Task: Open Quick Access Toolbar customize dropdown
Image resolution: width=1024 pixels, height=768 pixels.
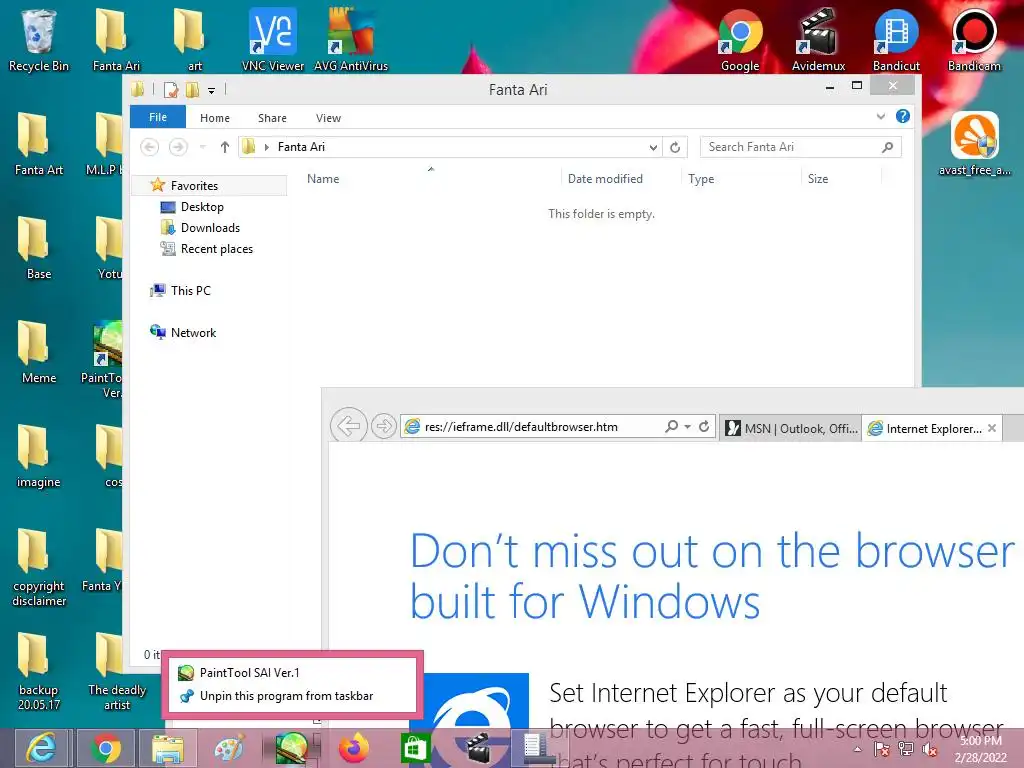Action: (211, 90)
